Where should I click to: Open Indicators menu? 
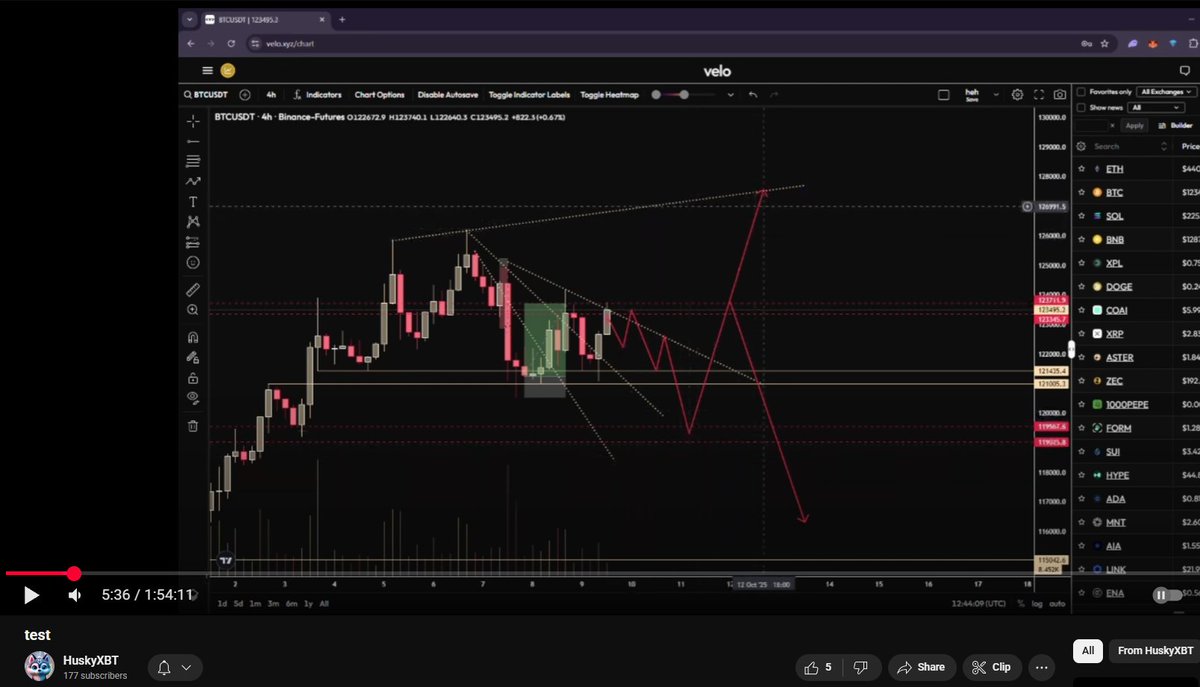click(317, 95)
